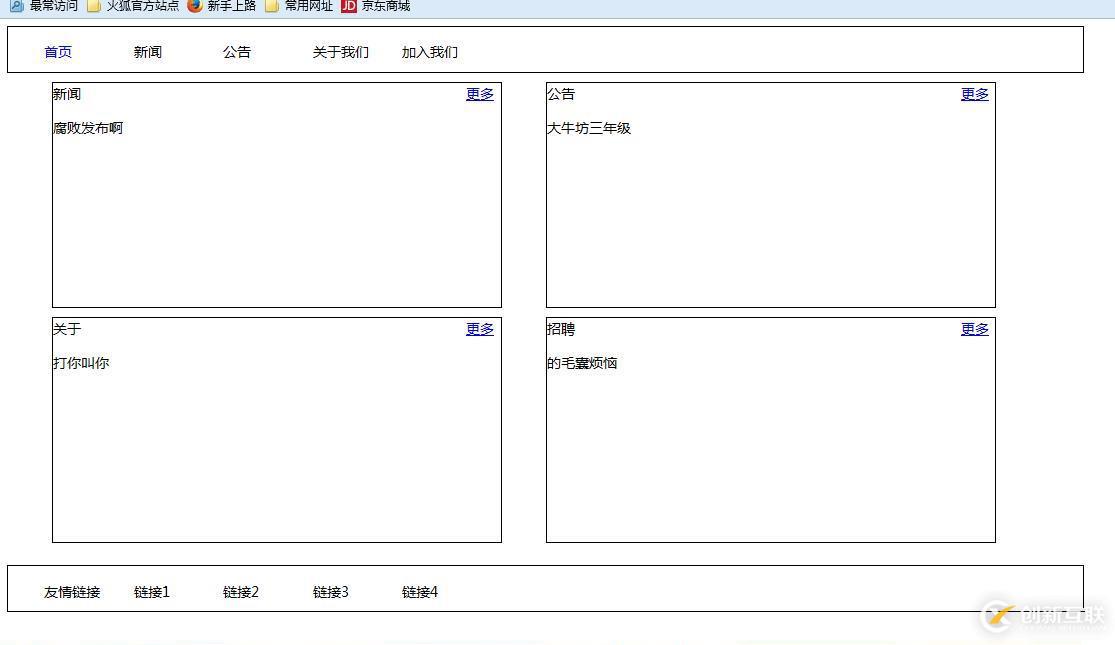Click 更多 in the 招聘 panel
This screenshot has width=1115, height=645.
[x=975, y=329]
